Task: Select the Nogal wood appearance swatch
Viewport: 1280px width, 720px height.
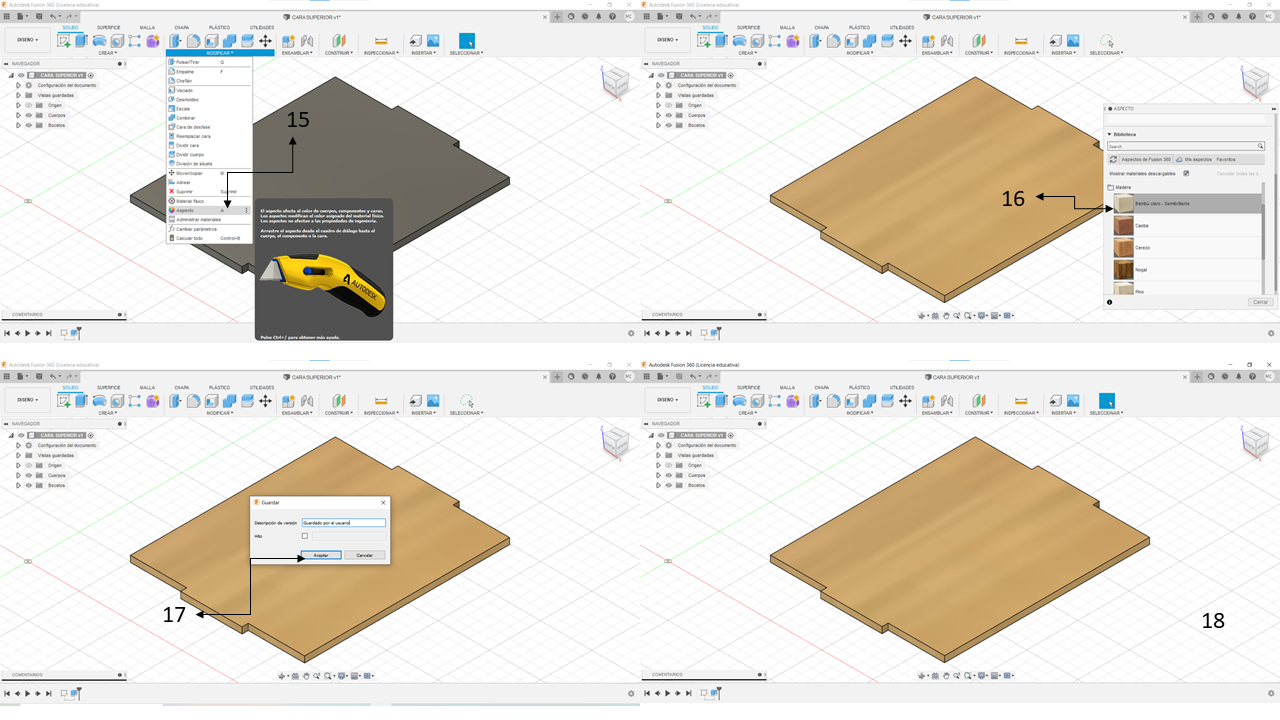Action: click(x=1124, y=269)
